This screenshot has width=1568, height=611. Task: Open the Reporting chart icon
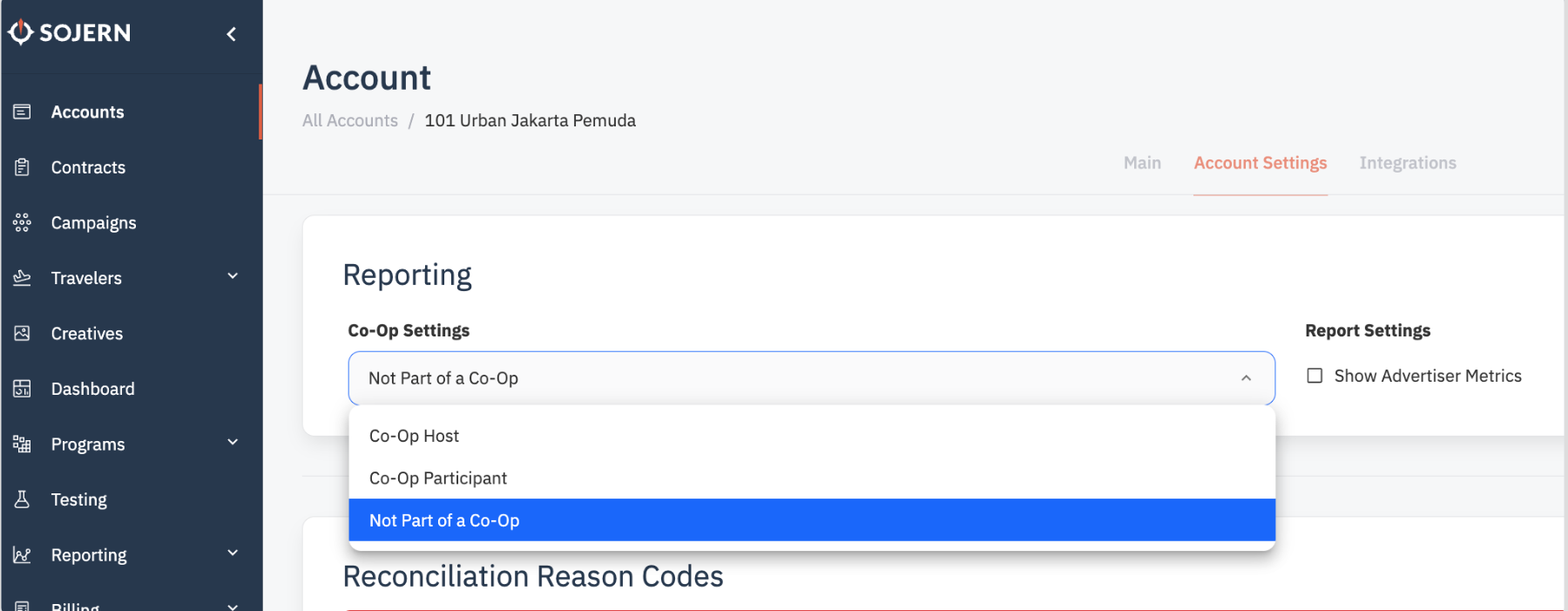coord(22,554)
